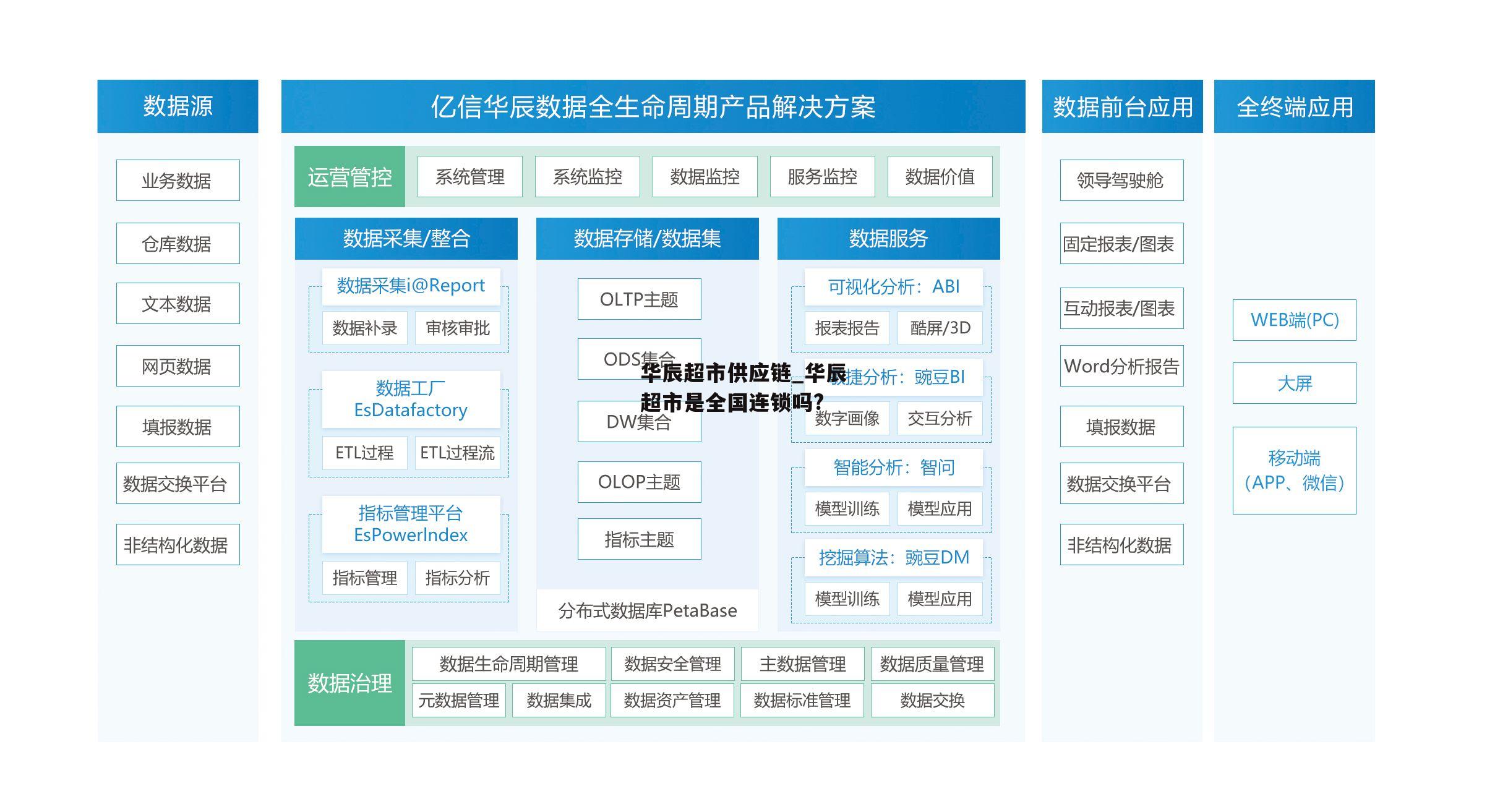Click the 元数据管理 box
This screenshot has height=812, width=1487.
[x=459, y=700]
